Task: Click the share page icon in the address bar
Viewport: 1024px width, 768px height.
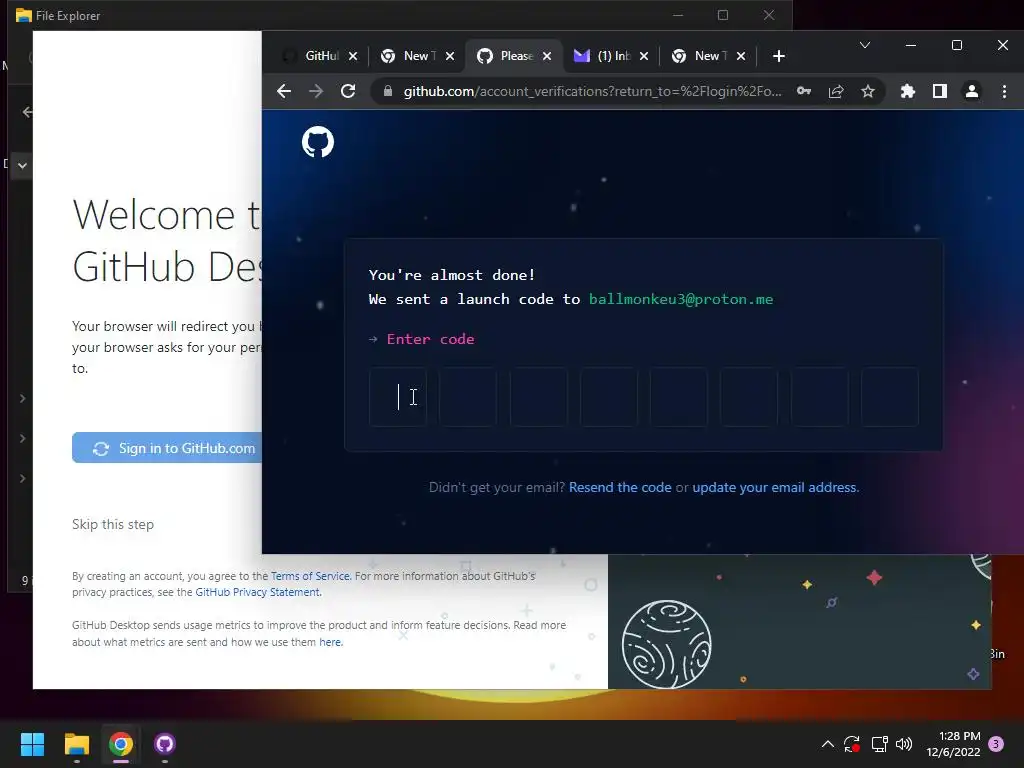Action: click(836, 91)
